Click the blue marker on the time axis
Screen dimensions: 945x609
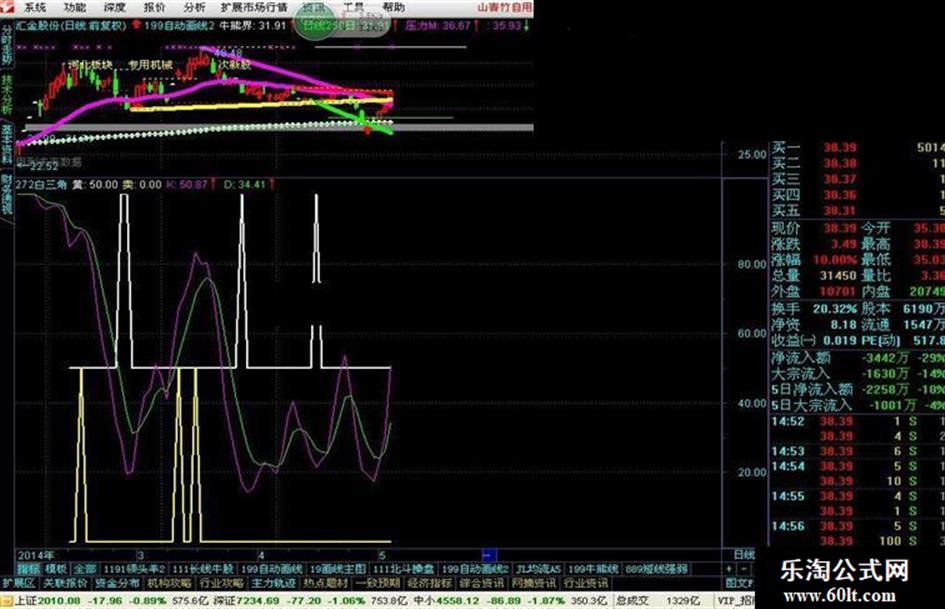(489, 555)
